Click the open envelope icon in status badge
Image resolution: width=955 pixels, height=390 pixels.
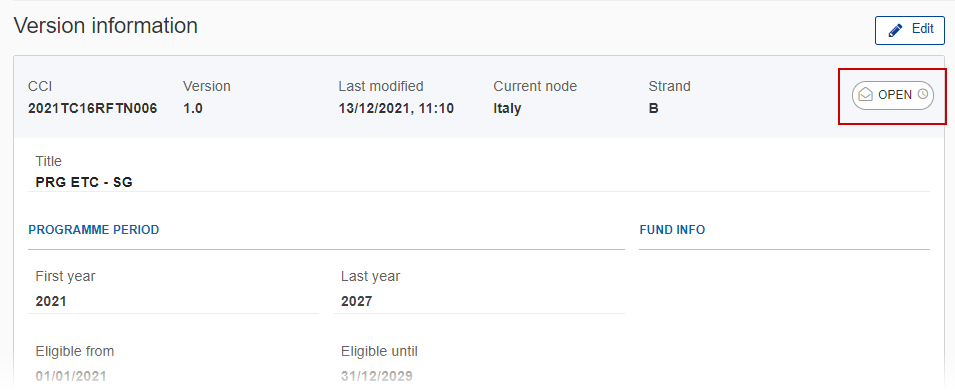click(x=865, y=96)
